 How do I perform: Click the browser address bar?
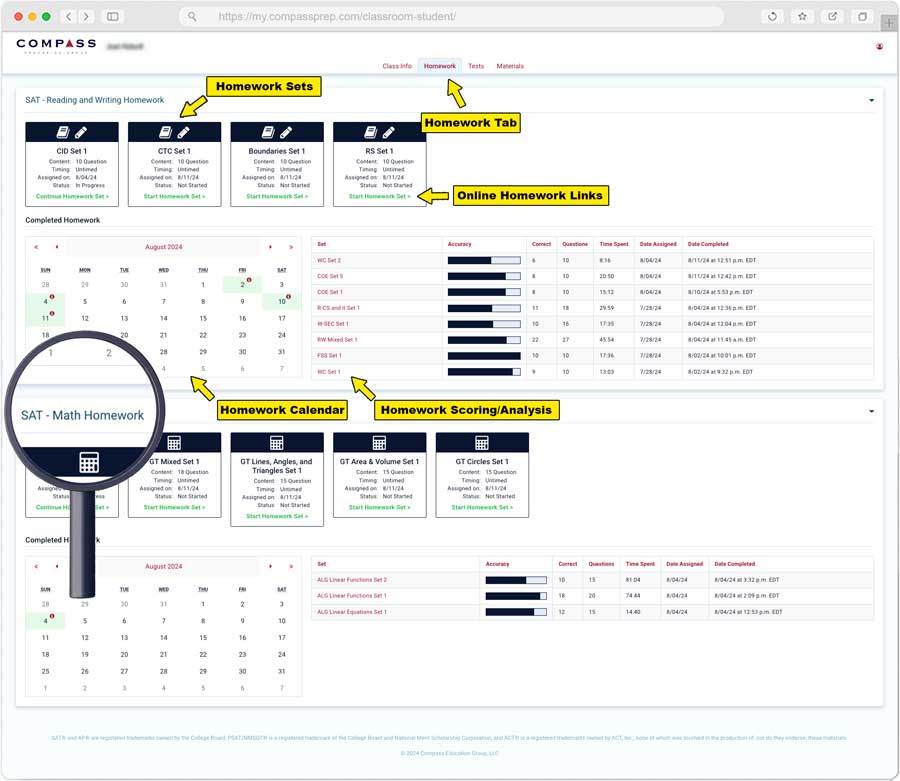[450, 17]
